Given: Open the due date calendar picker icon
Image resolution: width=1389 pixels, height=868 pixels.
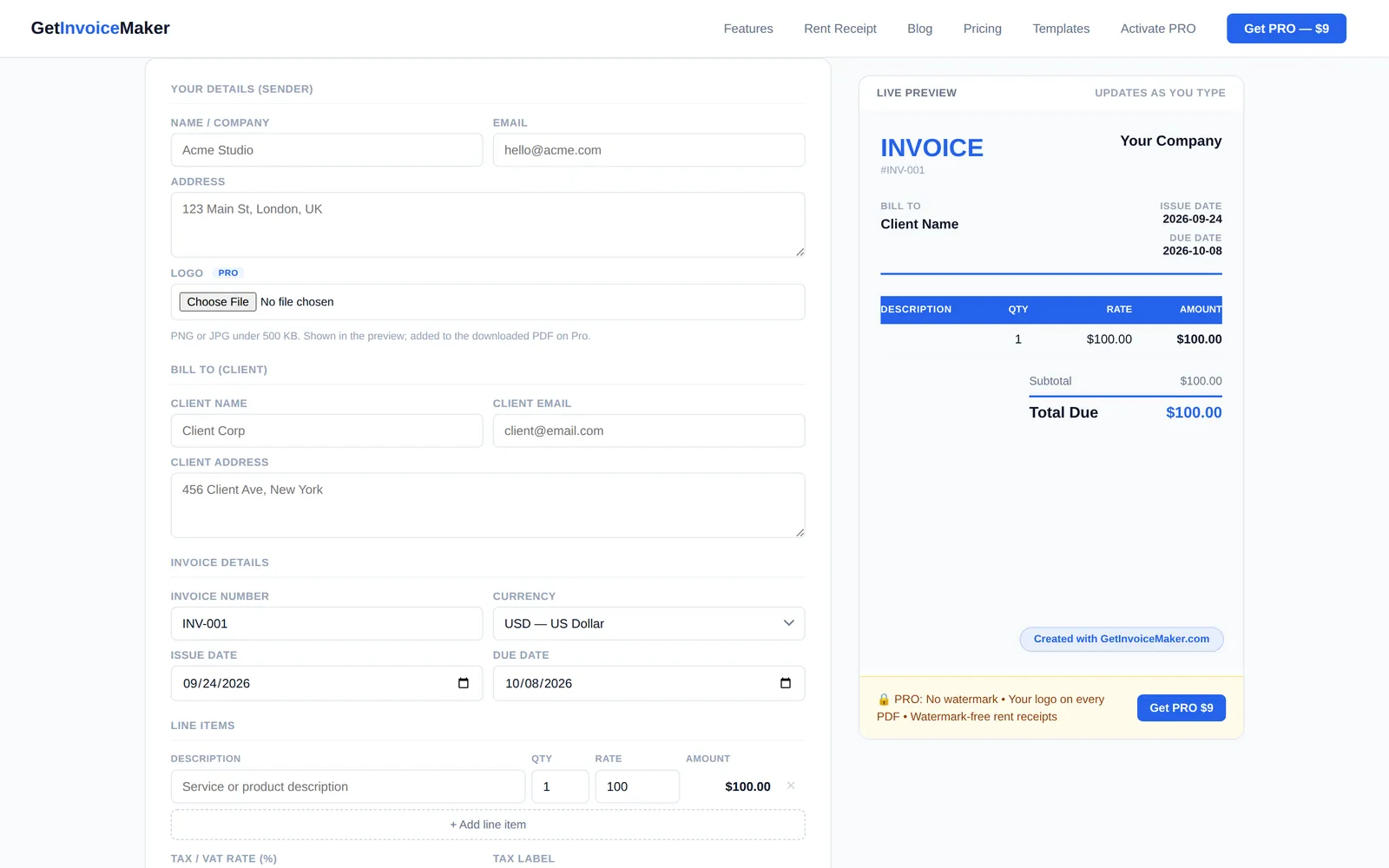Looking at the screenshot, I should coord(786,683).
